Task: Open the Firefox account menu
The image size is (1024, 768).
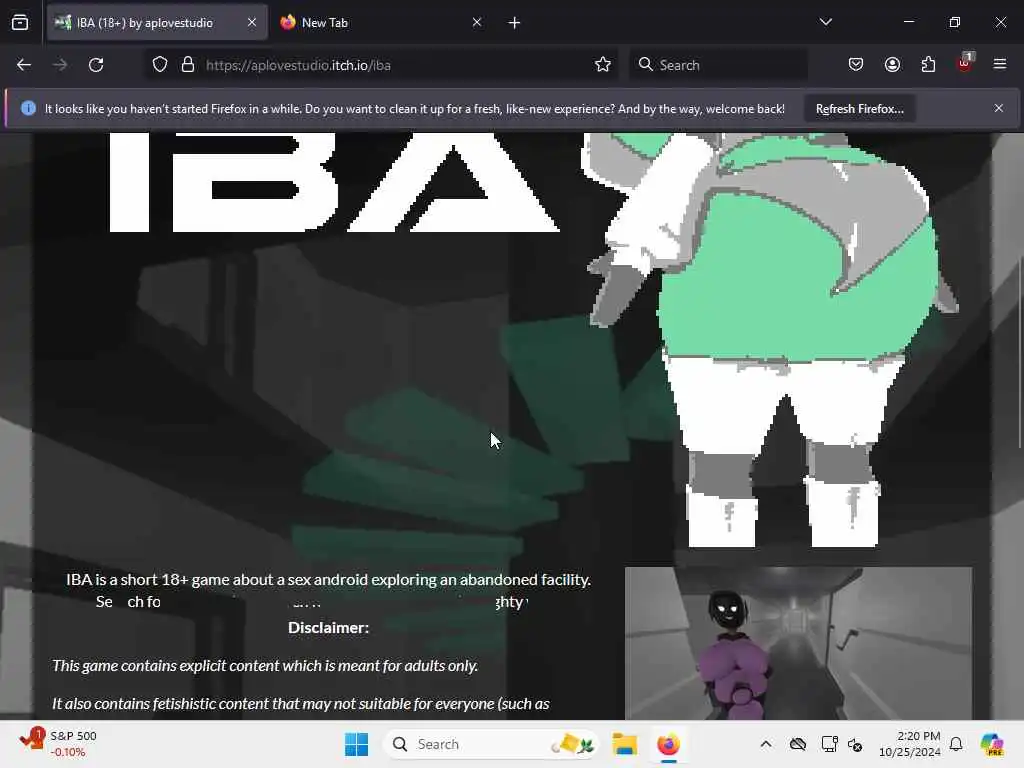Action: point(892,65)
